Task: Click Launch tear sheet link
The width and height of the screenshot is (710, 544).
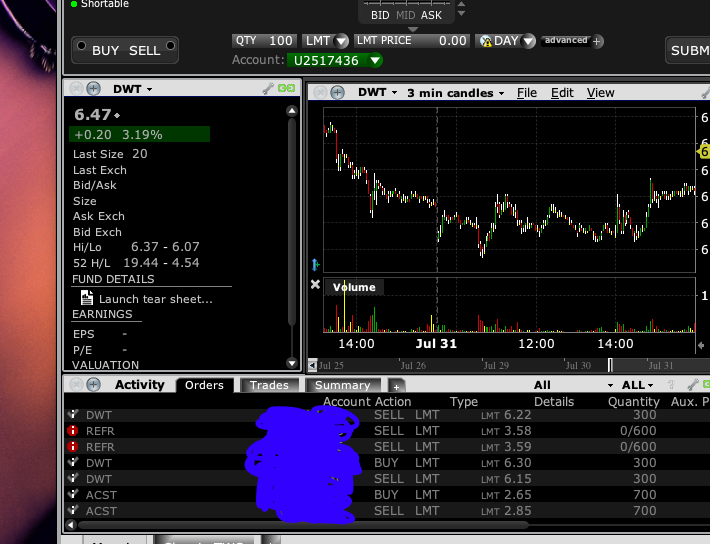Action: [155, 299]
